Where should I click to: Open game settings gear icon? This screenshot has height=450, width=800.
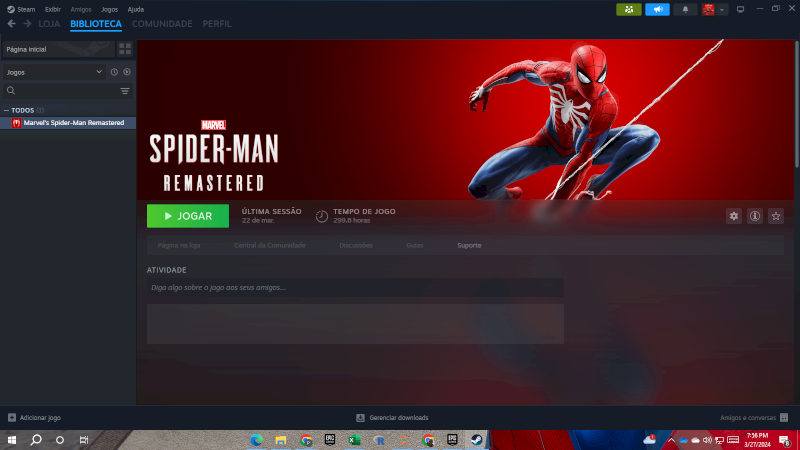(734, 216)
